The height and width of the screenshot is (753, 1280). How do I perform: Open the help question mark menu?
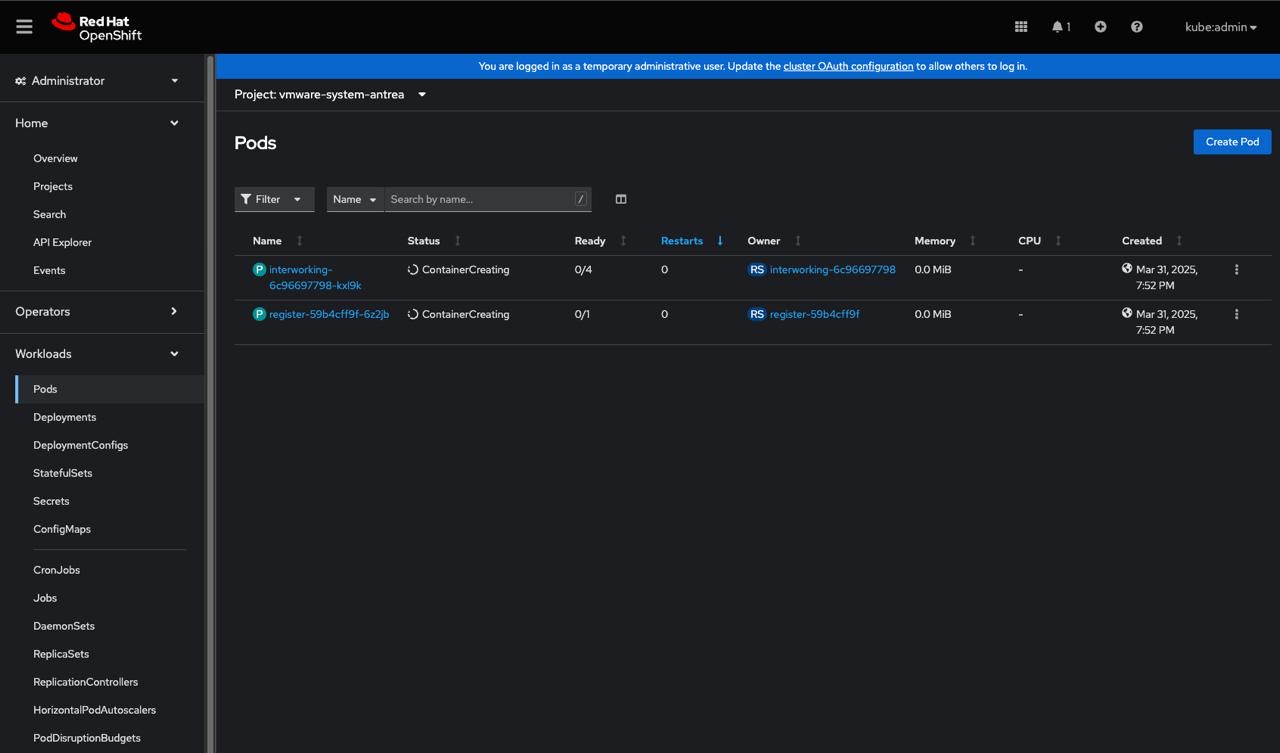1136,27
